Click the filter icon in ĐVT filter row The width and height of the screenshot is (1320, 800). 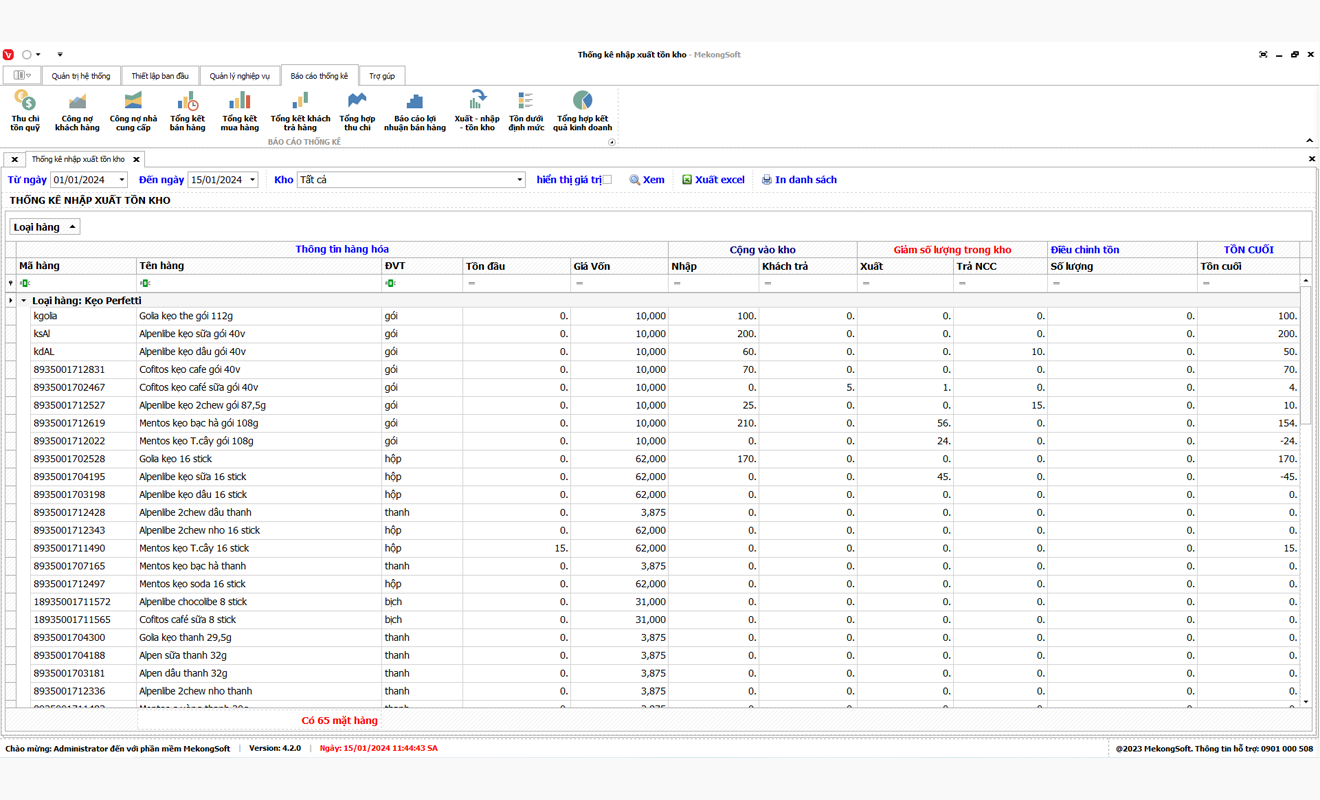click(x=390, y=283)
